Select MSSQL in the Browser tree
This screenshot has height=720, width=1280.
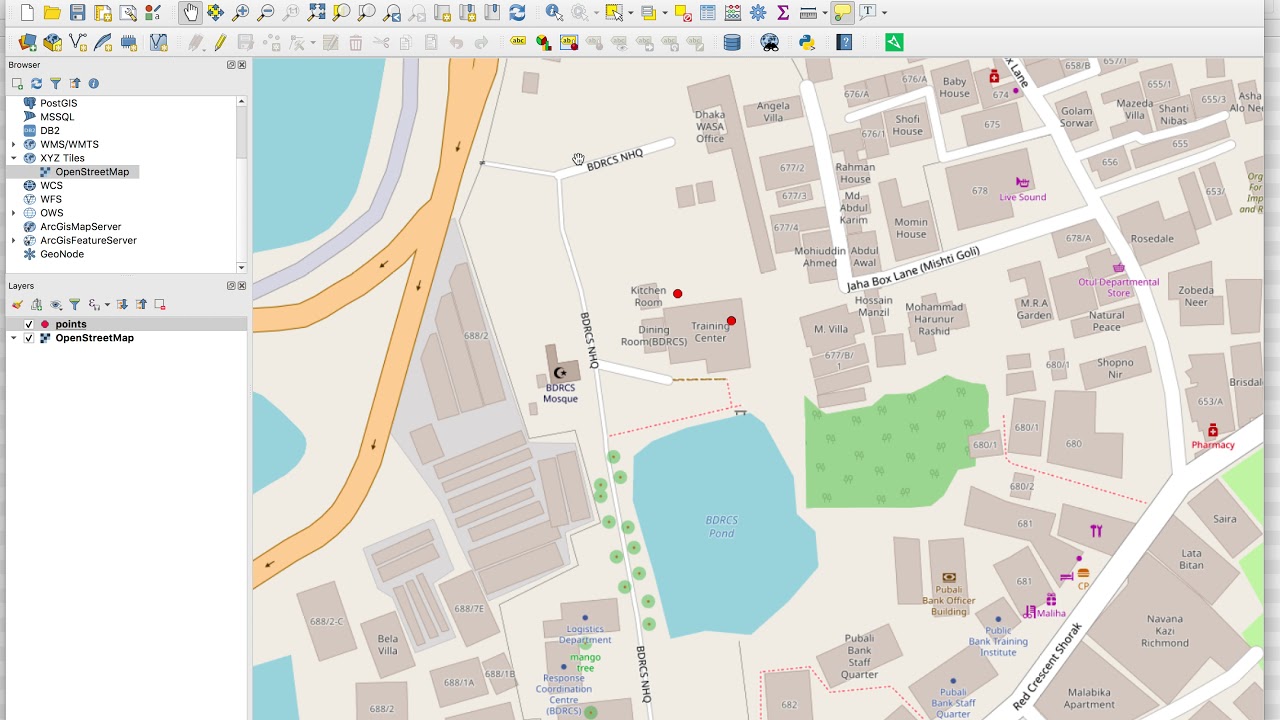coord(57,117)
